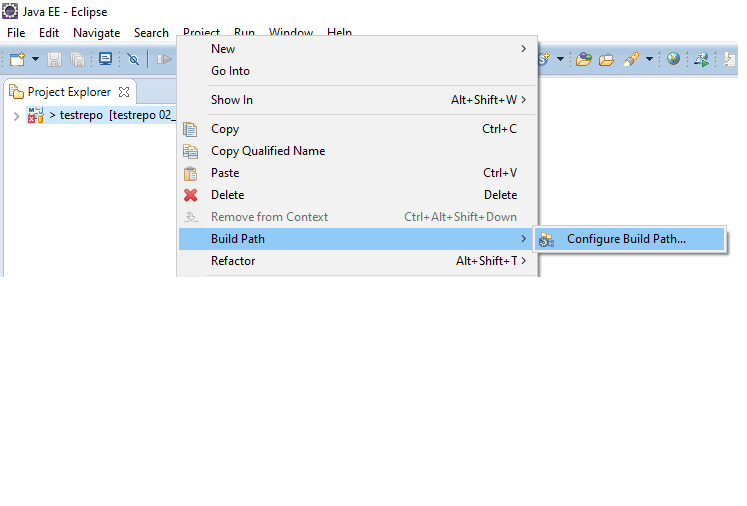The width and height of the screenshot is (747, 506).
Task: Click the Open Task folder icon
Action: [606, 60]
